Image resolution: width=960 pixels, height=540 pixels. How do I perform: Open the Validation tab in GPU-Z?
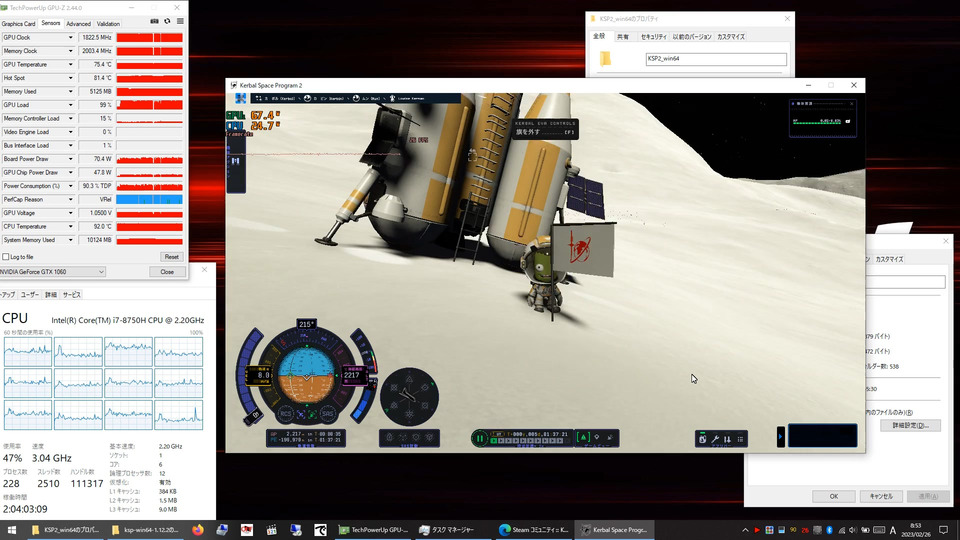pos(108,24)
